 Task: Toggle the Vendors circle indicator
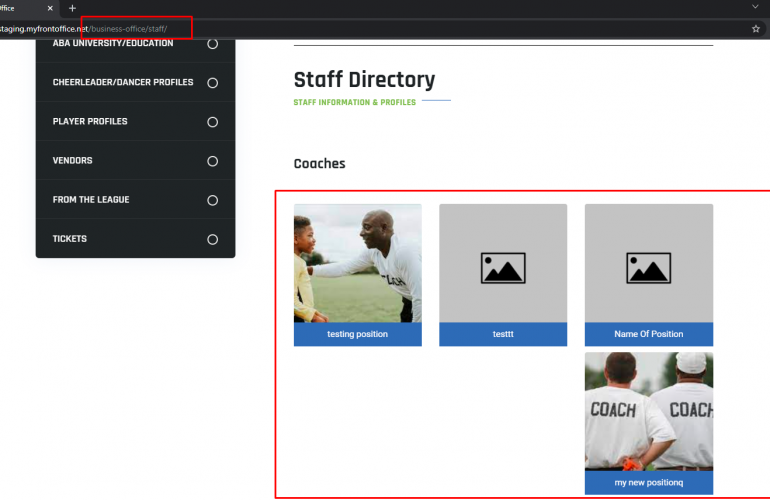[x=212, y=161]
